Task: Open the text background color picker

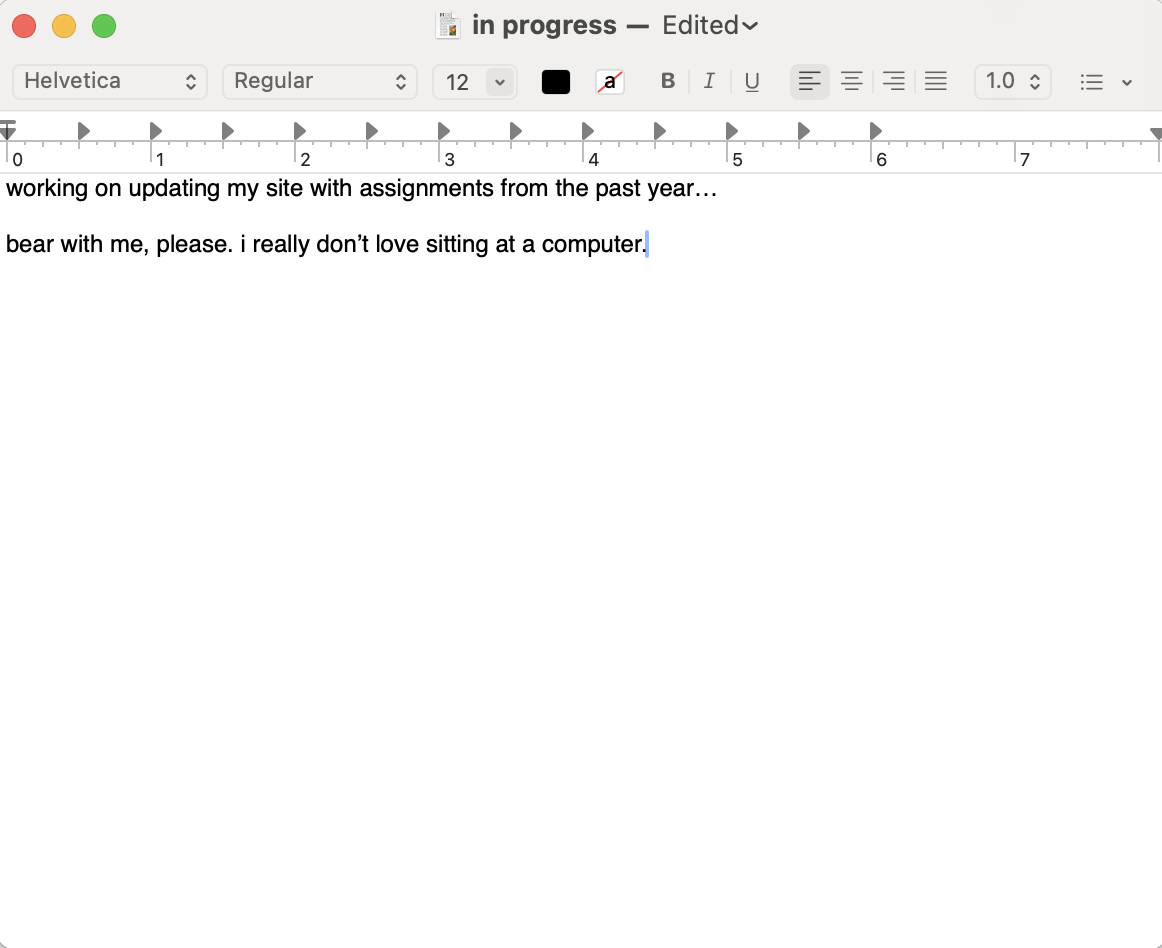Action: 610,82
